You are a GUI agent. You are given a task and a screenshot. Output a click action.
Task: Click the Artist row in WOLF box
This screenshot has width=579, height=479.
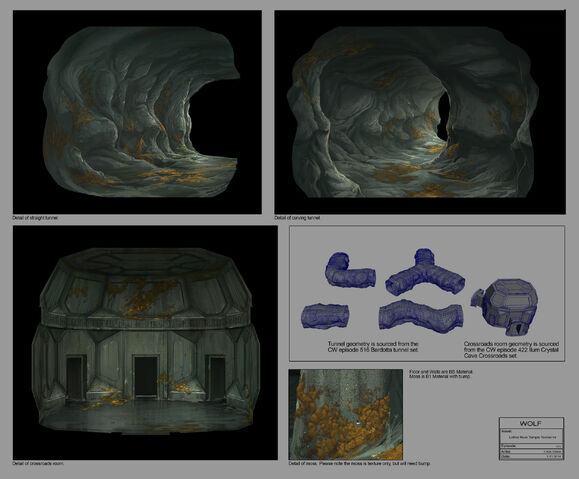tap(531, 451)
